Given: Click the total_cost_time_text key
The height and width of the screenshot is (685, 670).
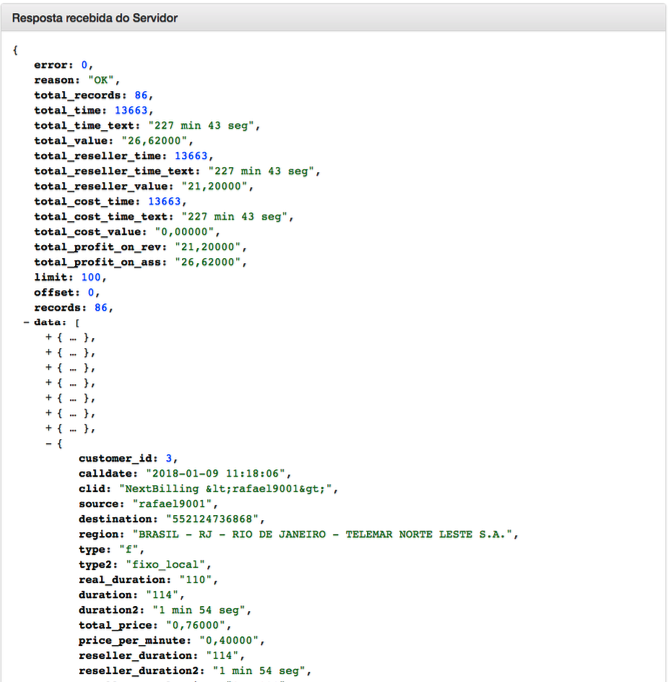Looking at the screenshot, I should (x=104, y=217).
